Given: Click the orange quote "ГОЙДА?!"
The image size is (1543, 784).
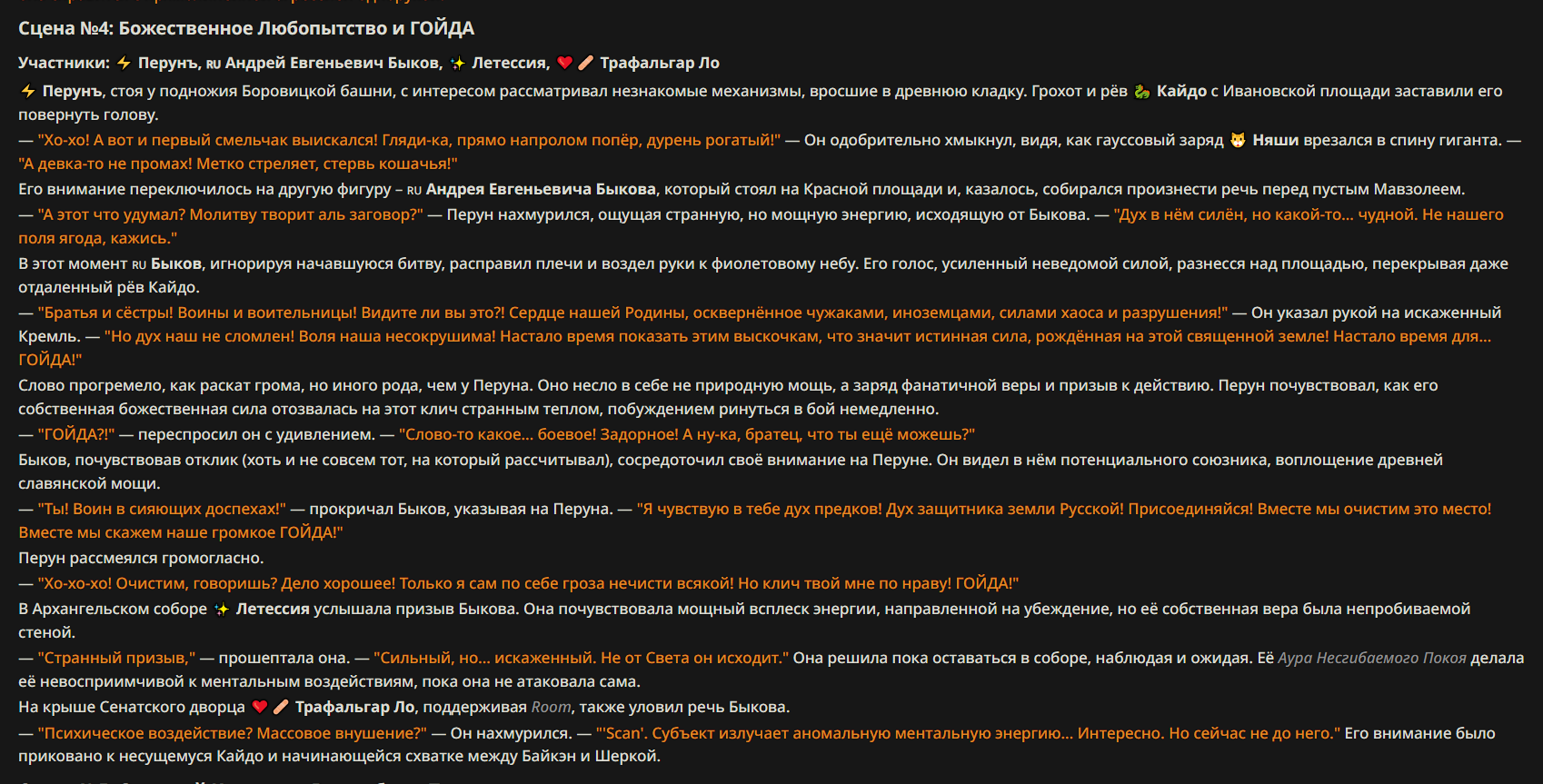Looking at the screenshot, I should (76, 434).
